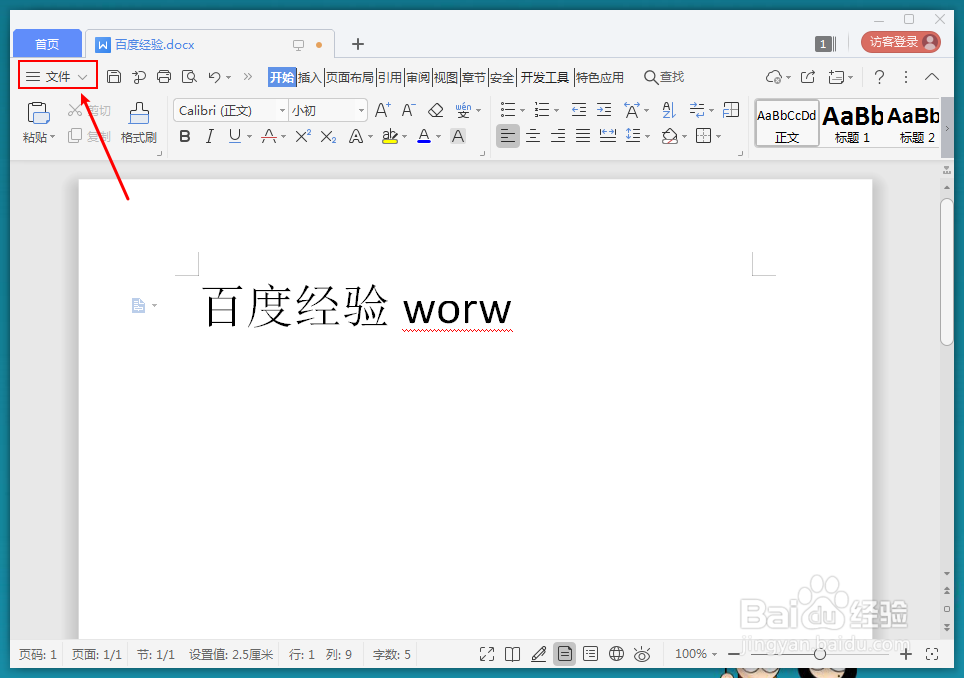This screenshot has width=964, height=678.
Task: Expand the Undo history dropdown
Action: point(229,77)
